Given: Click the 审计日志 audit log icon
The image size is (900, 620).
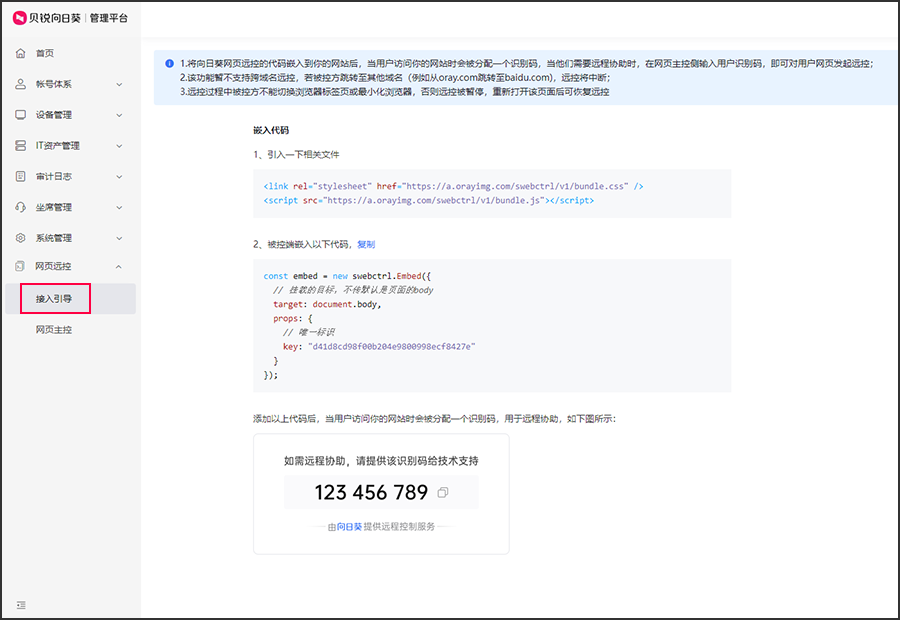Looking at the screenshot, I should click(22, 176).
